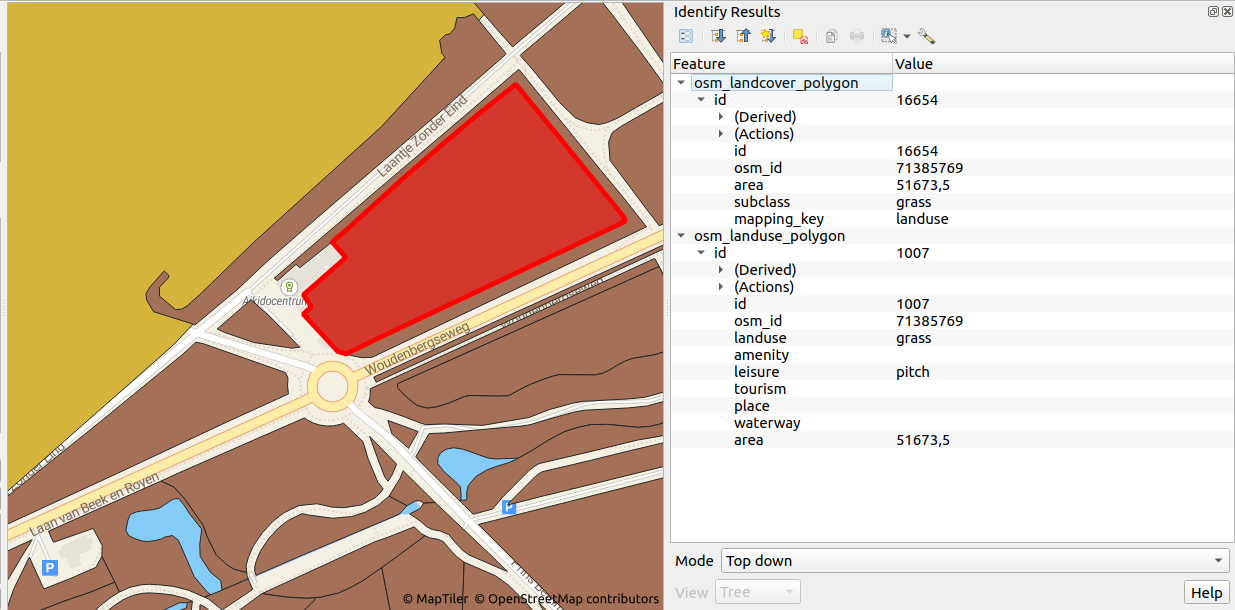Open the feature form from Identify Results toolbar
Image resolution: width=1235 pixels, height=610 pixels.
686,35
